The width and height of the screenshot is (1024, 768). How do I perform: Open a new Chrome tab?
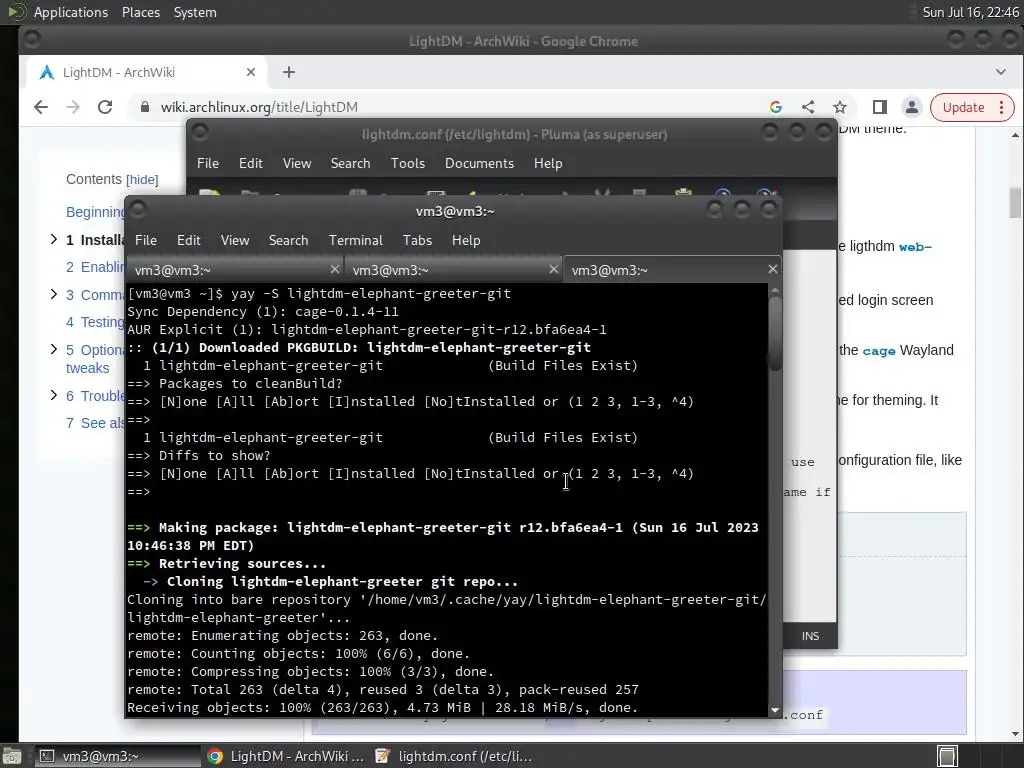[289, 72]
